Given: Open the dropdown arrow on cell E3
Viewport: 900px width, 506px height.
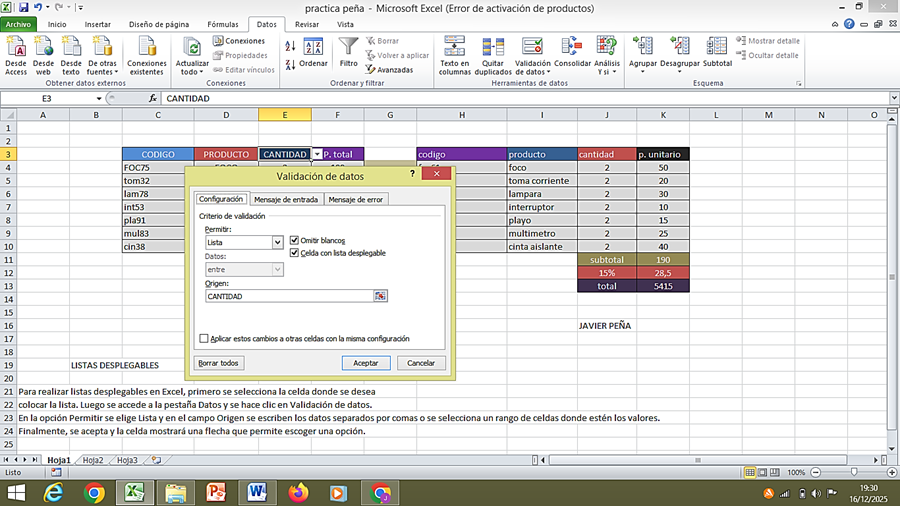Looking at the screenshot, I should 317,154.
